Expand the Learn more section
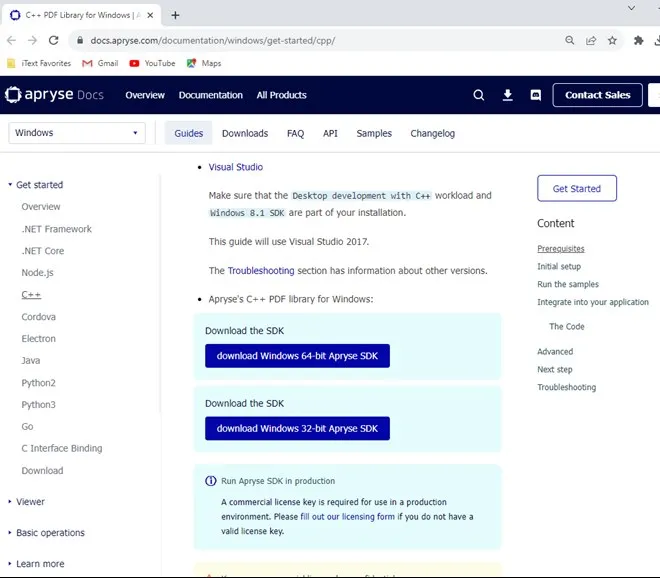 click(36, 564)
